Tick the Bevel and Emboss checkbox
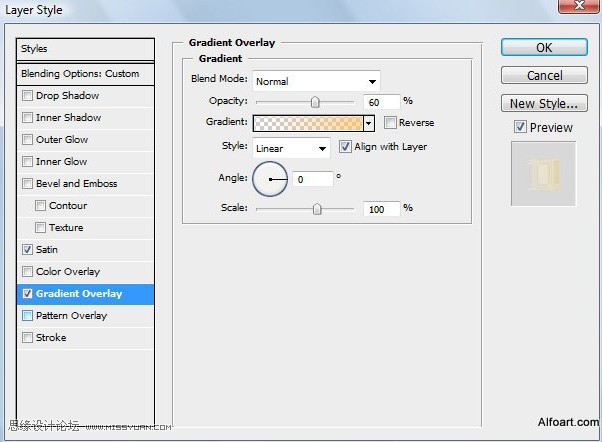602x442 pixels. click(x=27, y=183)
